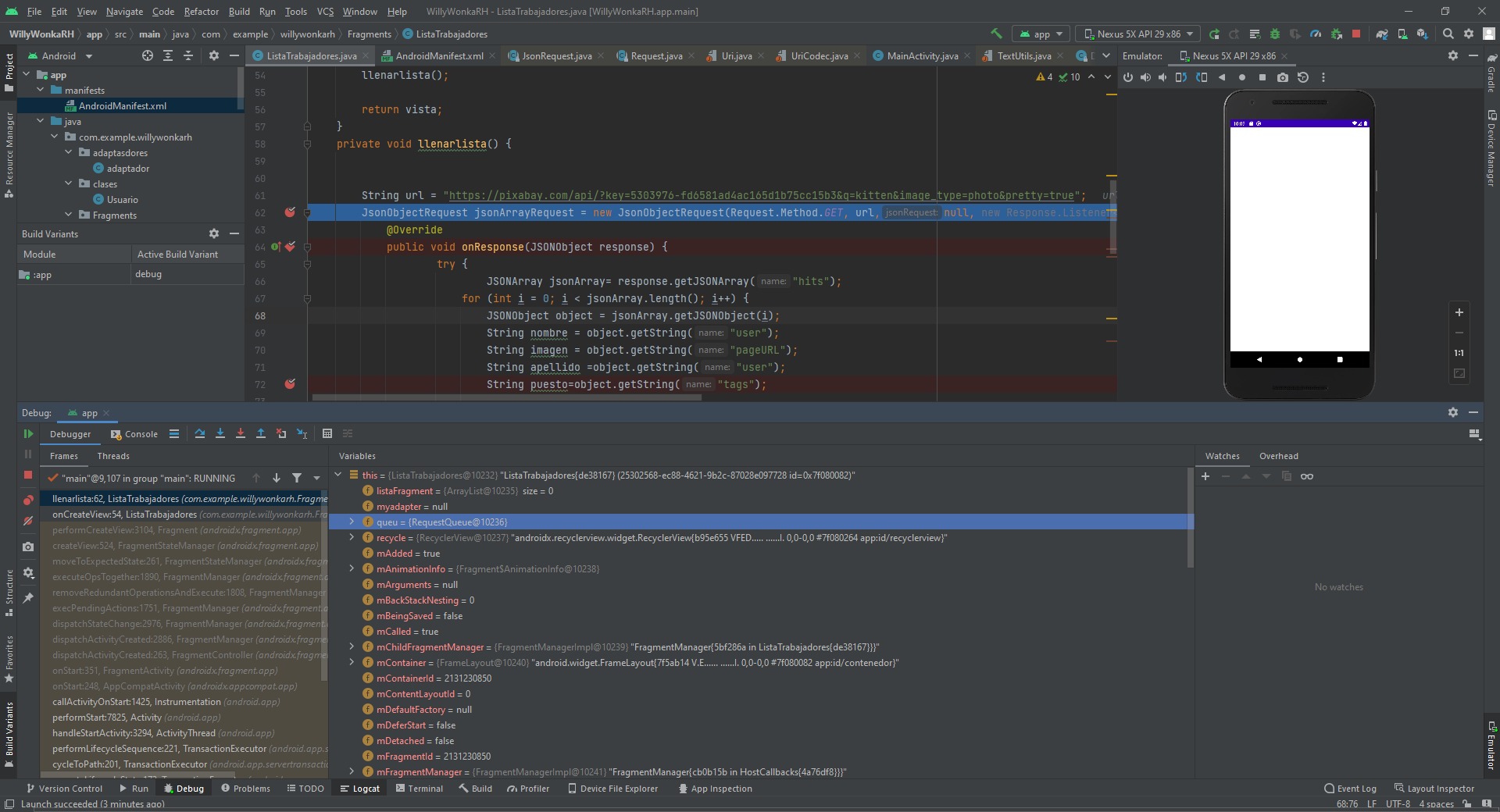Expand the mContainer variable node
The width and height of the screenshot is (1500, 812).
click(x=352, y=662)
